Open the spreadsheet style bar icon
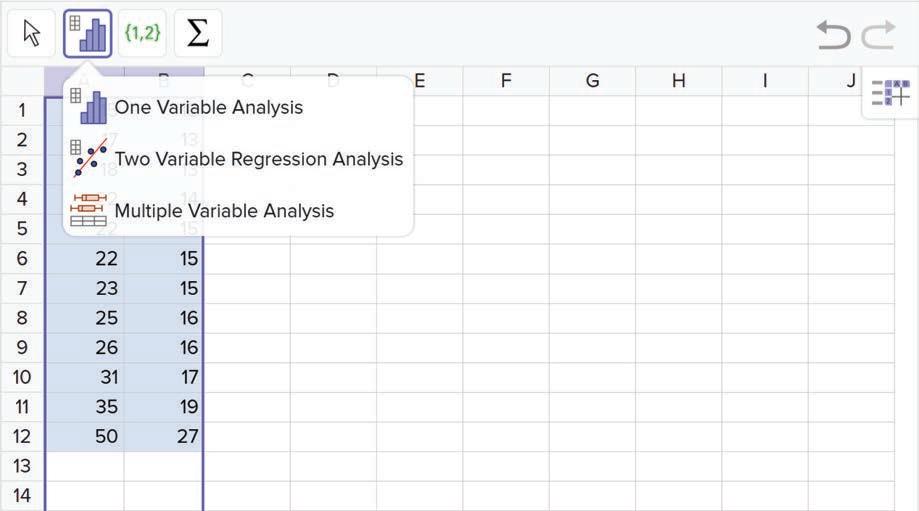Screen dimensions: 919x511 pos(890,94)
